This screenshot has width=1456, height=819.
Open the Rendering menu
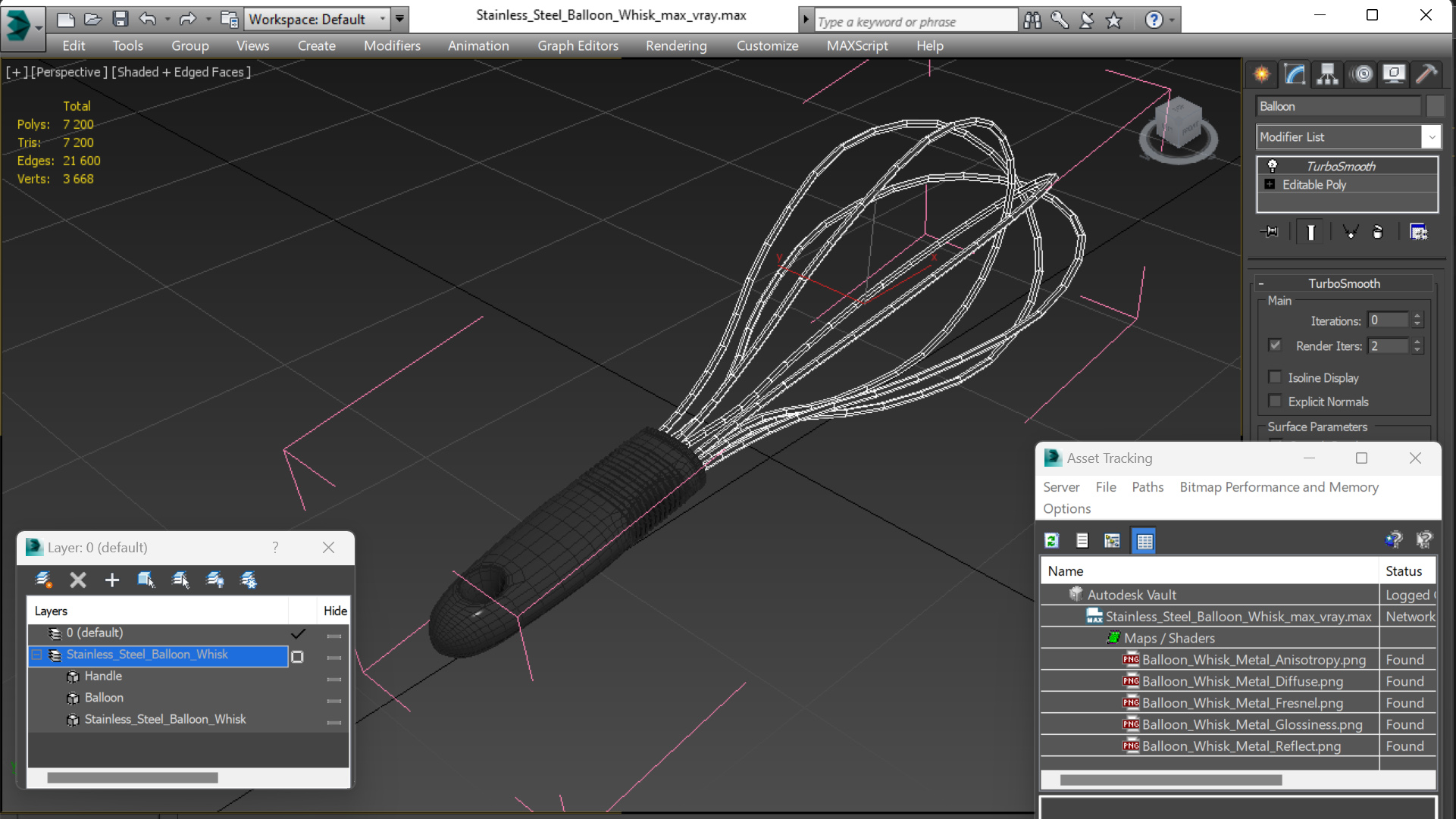[676, 45]
